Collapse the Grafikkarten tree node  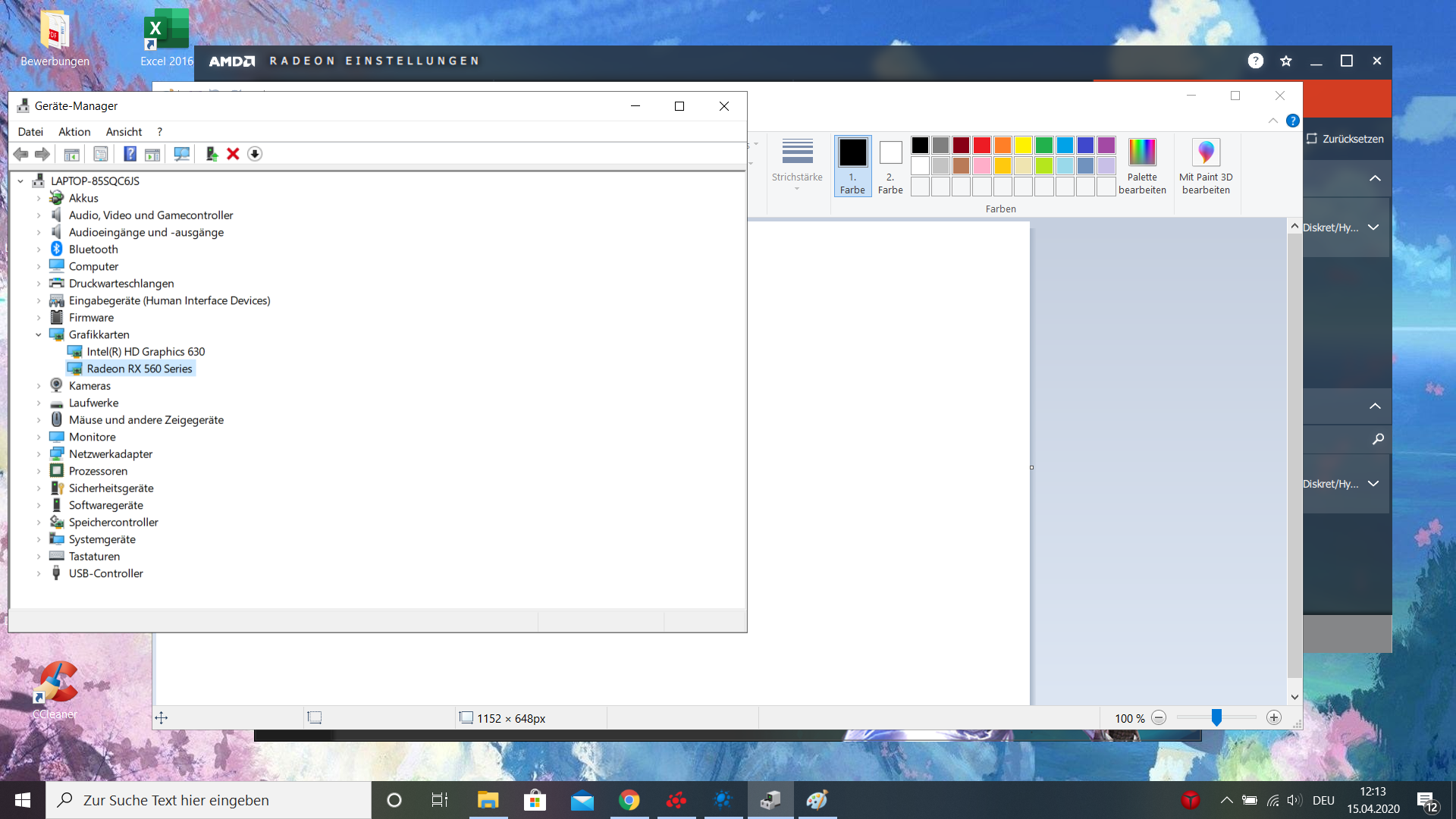tap(39, 334)
